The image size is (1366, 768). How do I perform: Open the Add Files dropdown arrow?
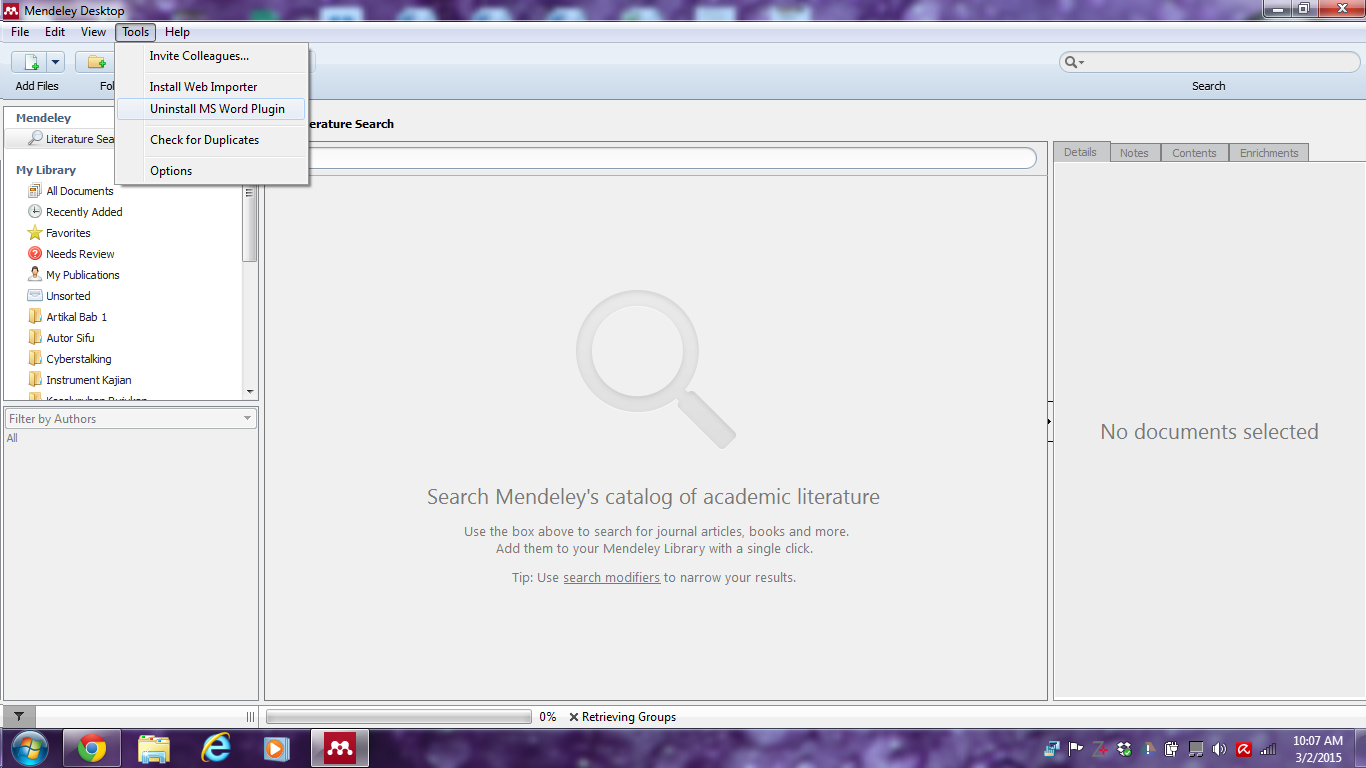(x=55, y=62)
